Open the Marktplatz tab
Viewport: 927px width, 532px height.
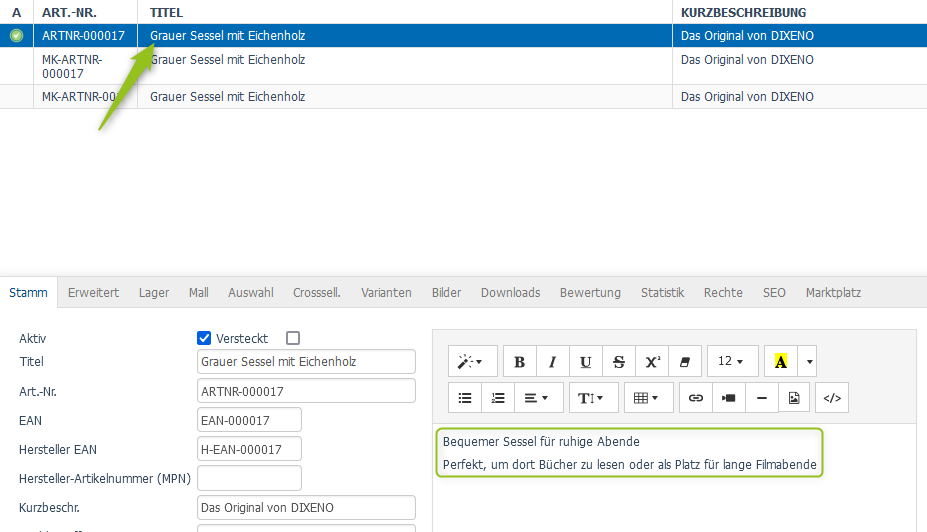pos(833,293)
